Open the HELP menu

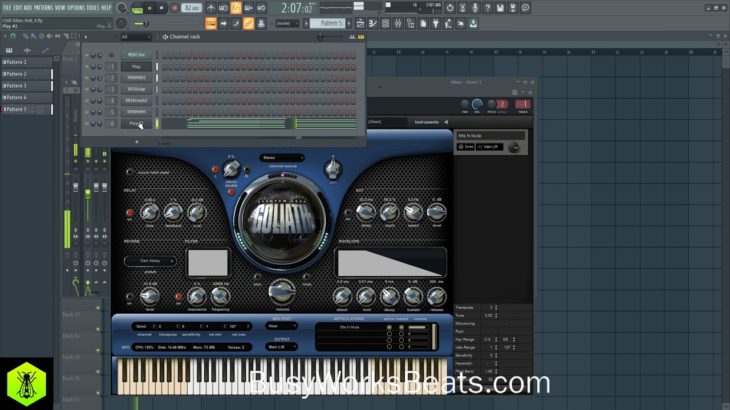tap(106, 8)
